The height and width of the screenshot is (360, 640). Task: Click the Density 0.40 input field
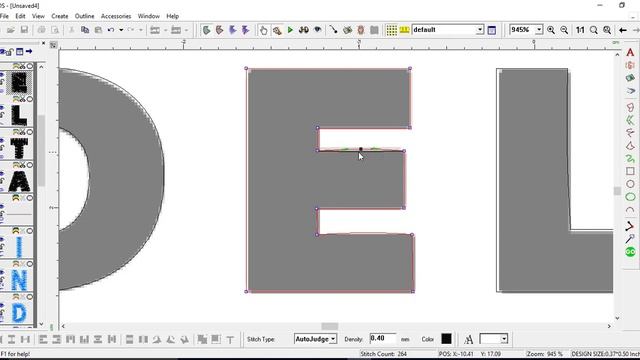pyautogui.click(x=382, y=338)
